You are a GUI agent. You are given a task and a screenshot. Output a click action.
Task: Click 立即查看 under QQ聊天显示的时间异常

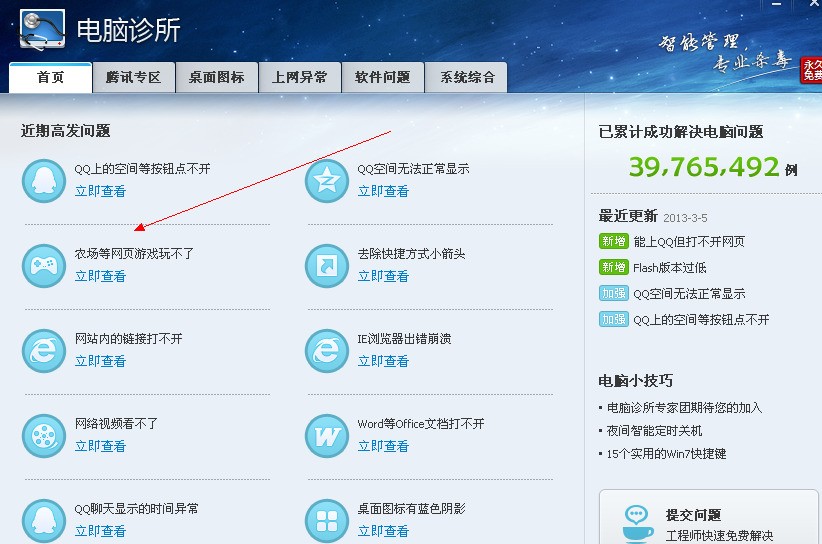click(100, 531)
